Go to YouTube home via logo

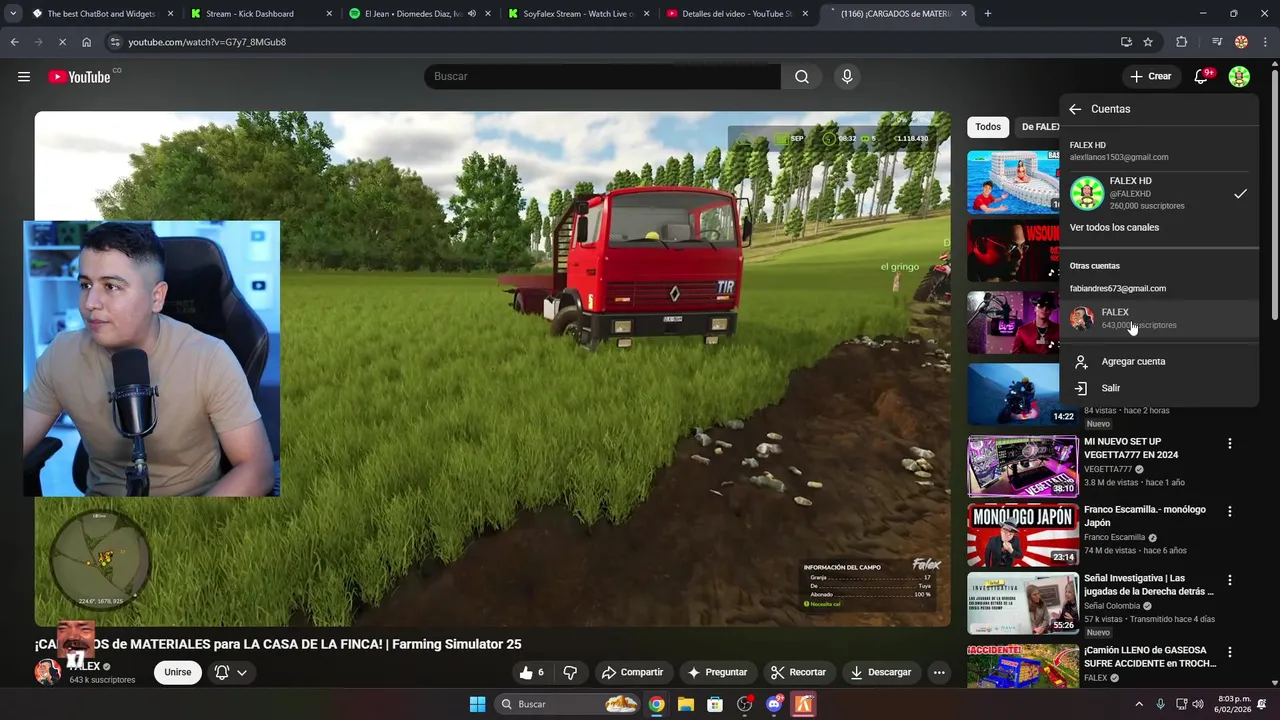[79, 77]
